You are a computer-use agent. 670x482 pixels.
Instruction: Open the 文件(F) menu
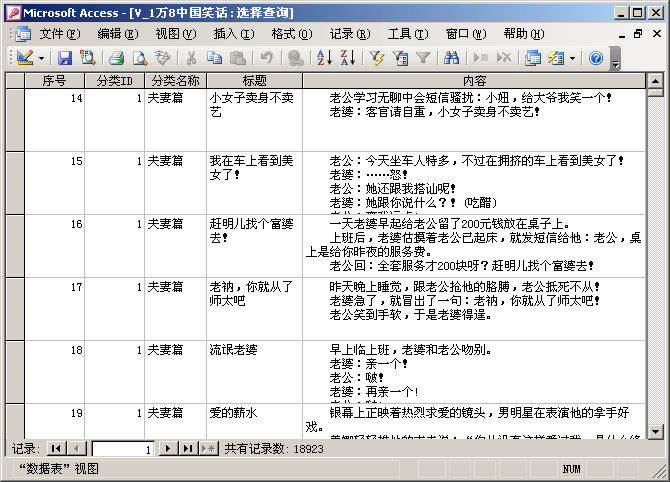pos(60,34)
